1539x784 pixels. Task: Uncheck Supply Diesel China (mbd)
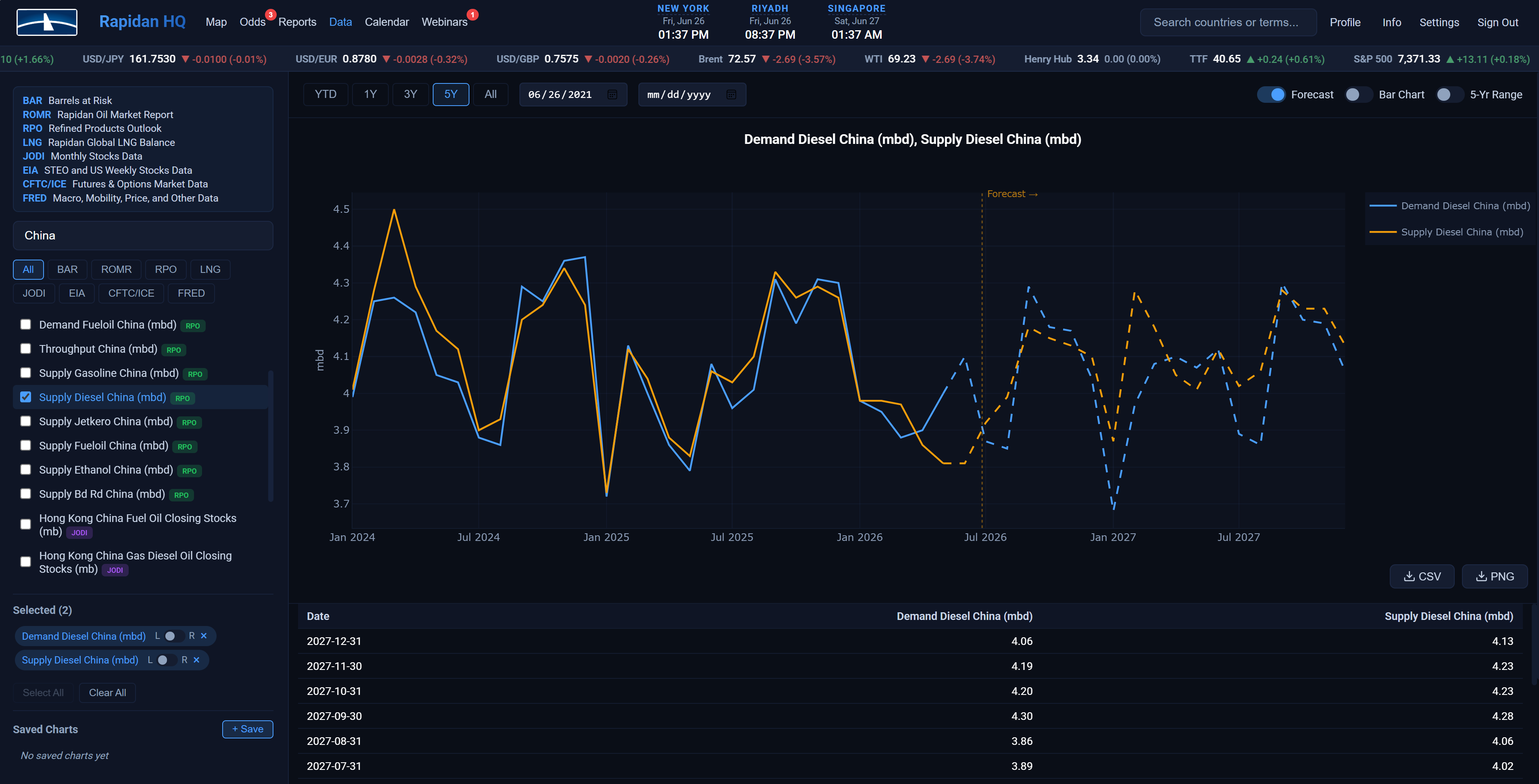(x=26, y=397)
